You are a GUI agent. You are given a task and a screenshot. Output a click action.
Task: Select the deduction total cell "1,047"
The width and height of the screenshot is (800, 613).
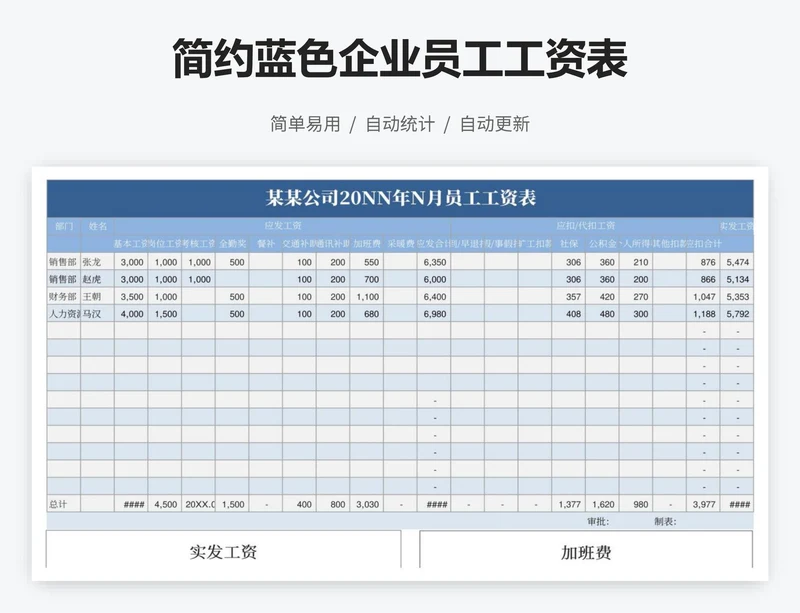click(703, 297)
